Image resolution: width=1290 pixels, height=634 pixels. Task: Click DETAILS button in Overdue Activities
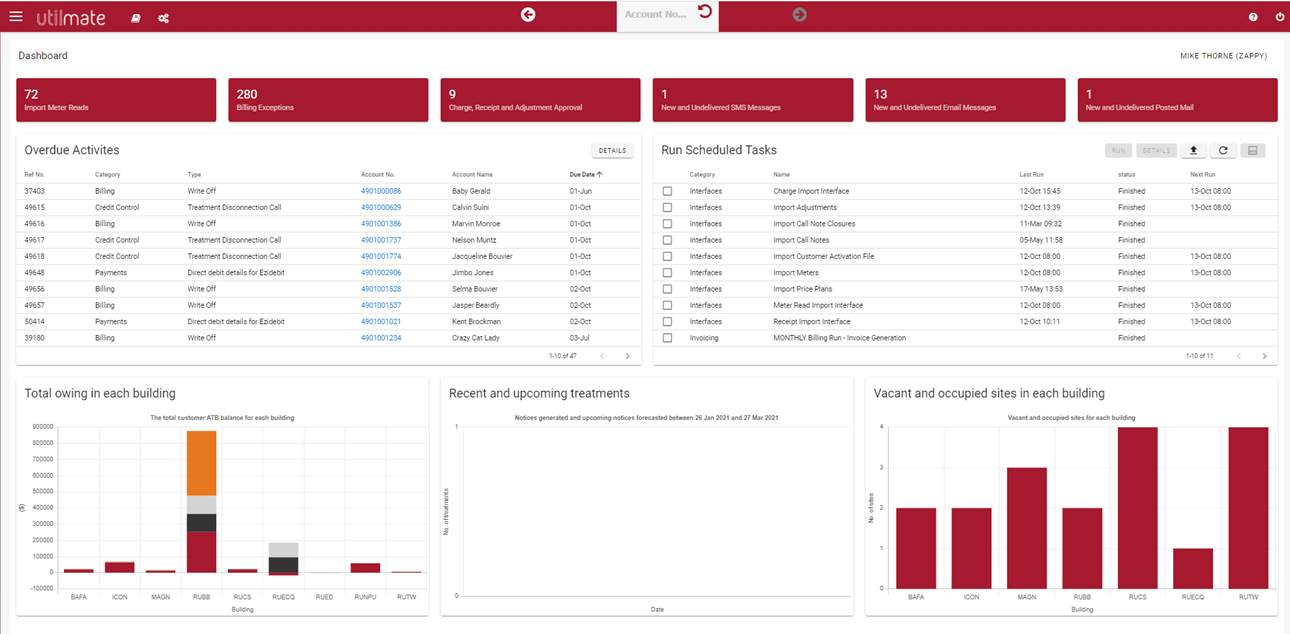click(612, 150)
